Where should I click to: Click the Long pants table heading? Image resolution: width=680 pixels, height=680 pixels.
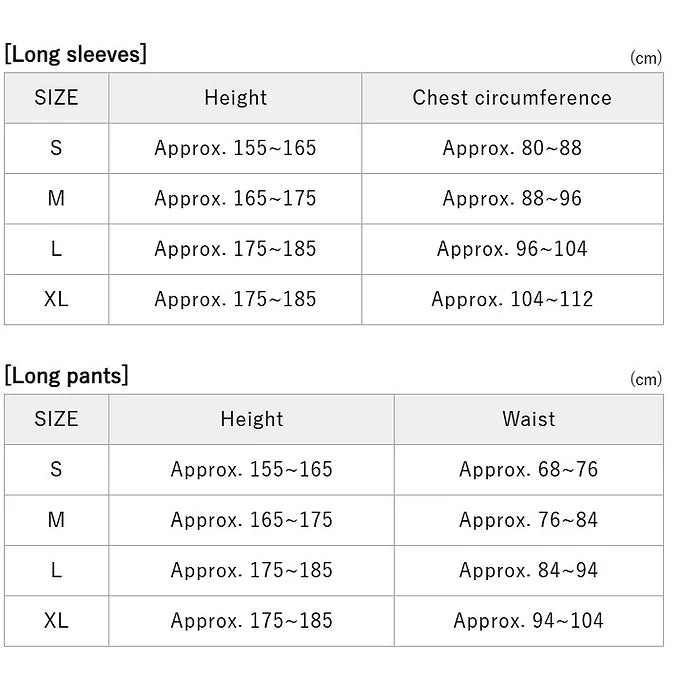pyautogui.click(x=66, y=376)
